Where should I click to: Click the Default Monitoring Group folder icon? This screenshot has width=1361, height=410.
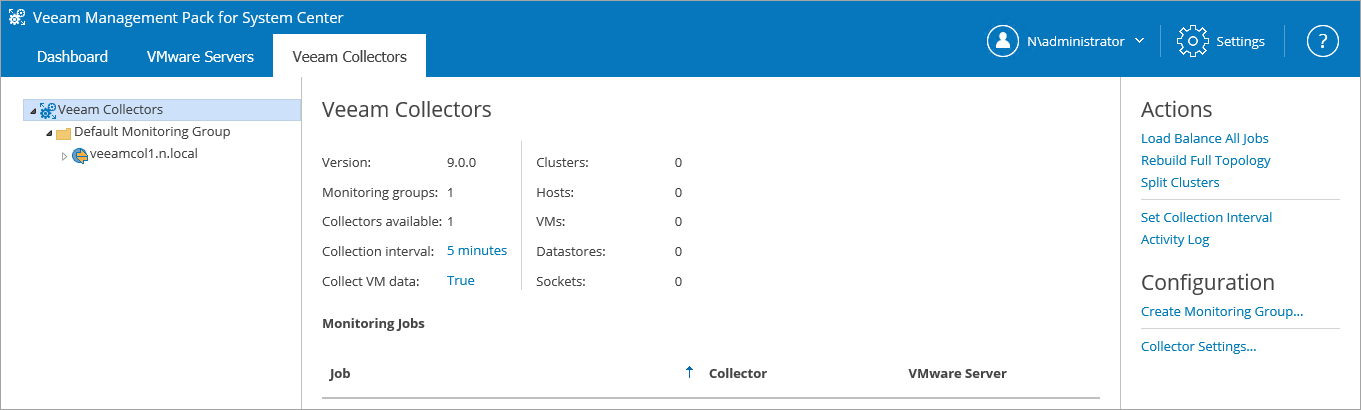click(63, 133)
